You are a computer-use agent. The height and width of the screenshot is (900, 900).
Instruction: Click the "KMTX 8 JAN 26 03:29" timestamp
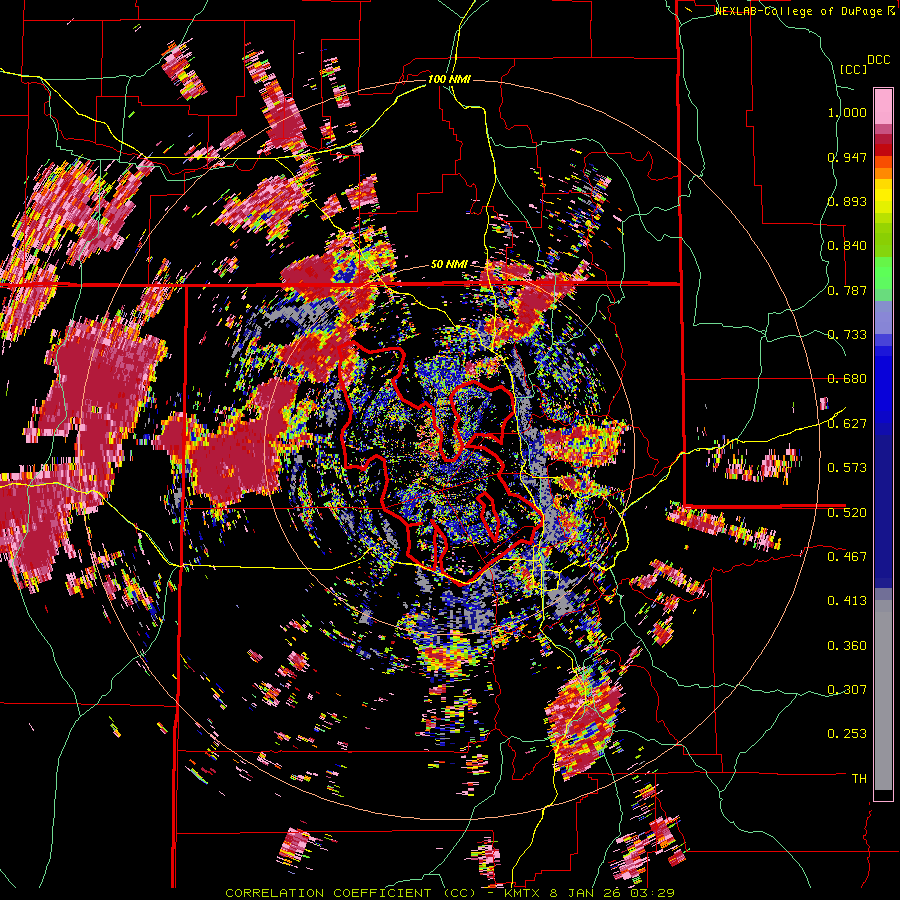pyautogui.click(x=589, y=893)
